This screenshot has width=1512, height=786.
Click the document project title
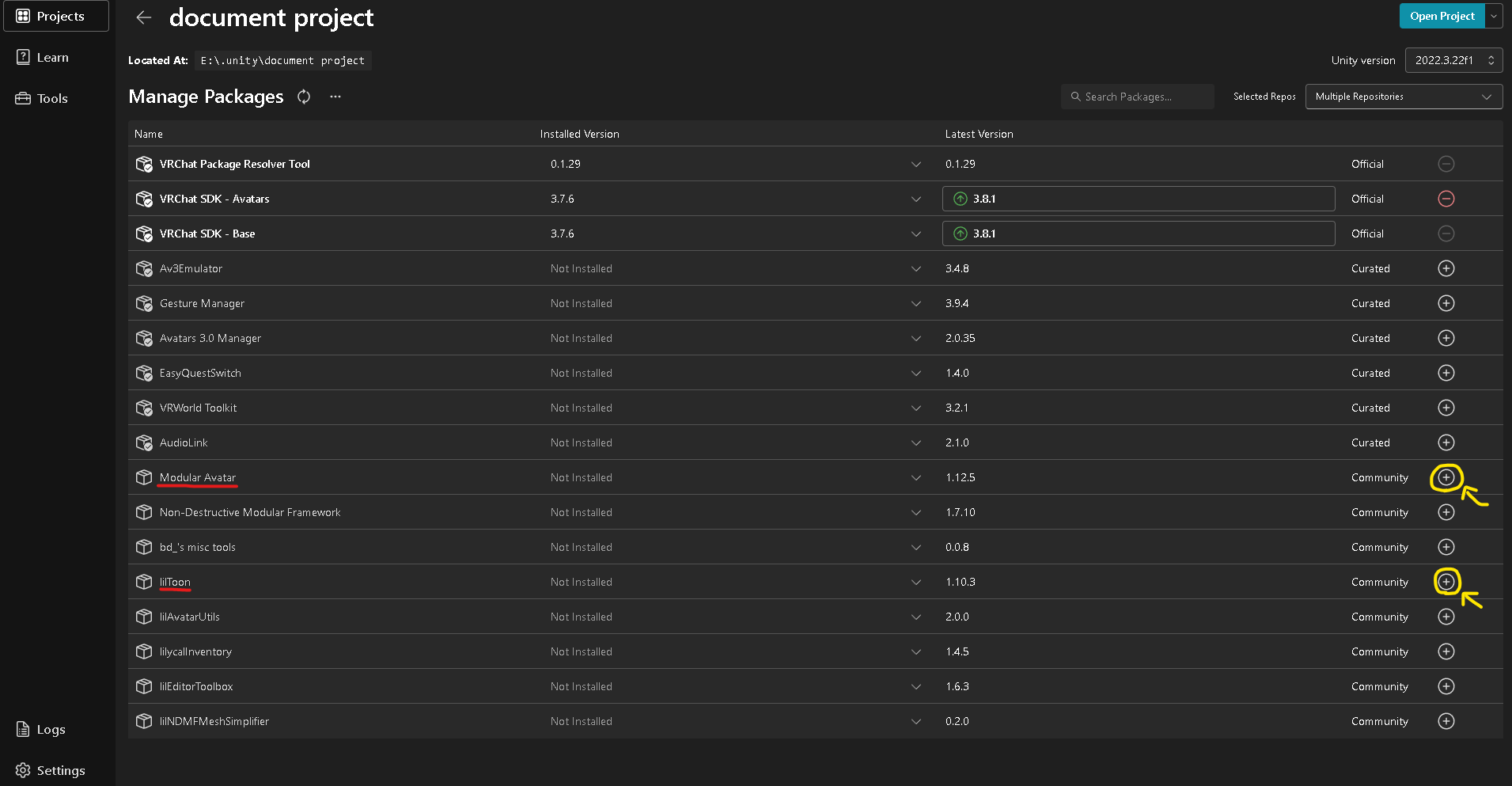pyautogui.click(x=271, y=17)
